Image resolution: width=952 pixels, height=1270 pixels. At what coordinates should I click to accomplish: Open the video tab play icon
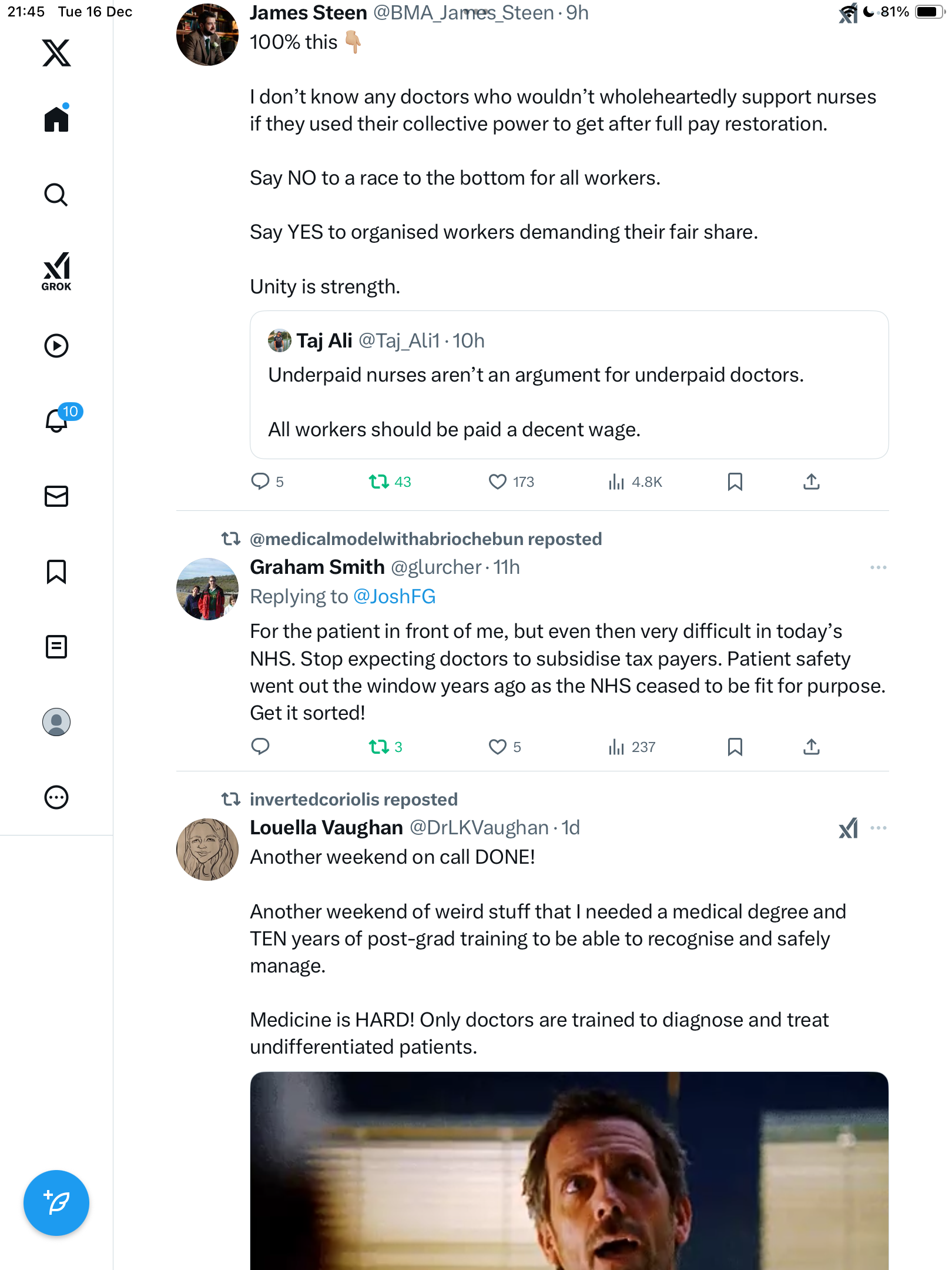point(56,346)
